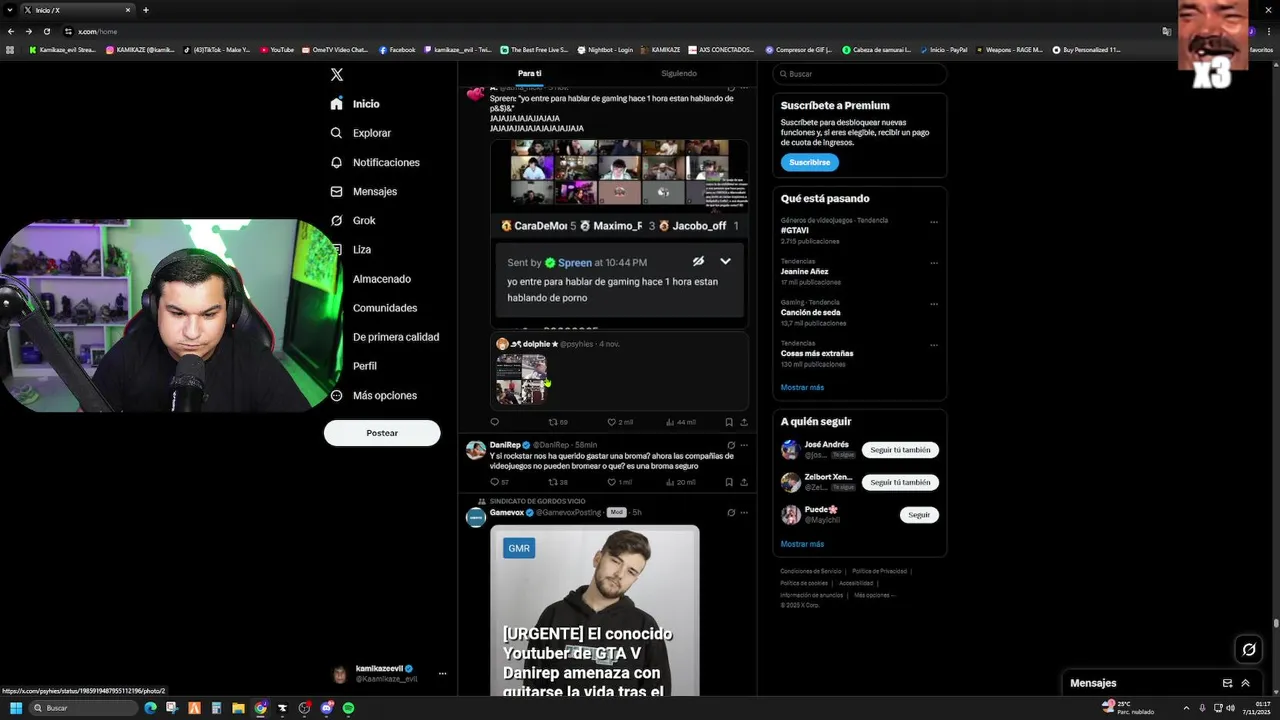Open more options for Jeanine Añez trend
Viewport: 1280px width, 720px height.
pyautogui.click(x=934, y=263)
